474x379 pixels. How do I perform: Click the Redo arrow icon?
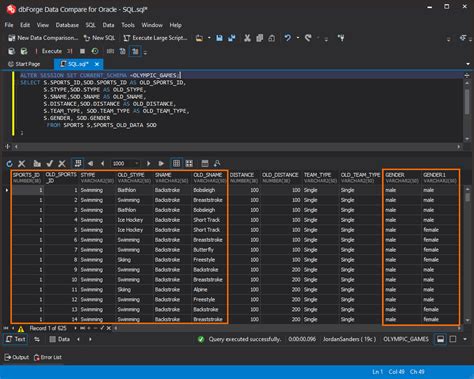pyautogui.click(x=308, y=38)
